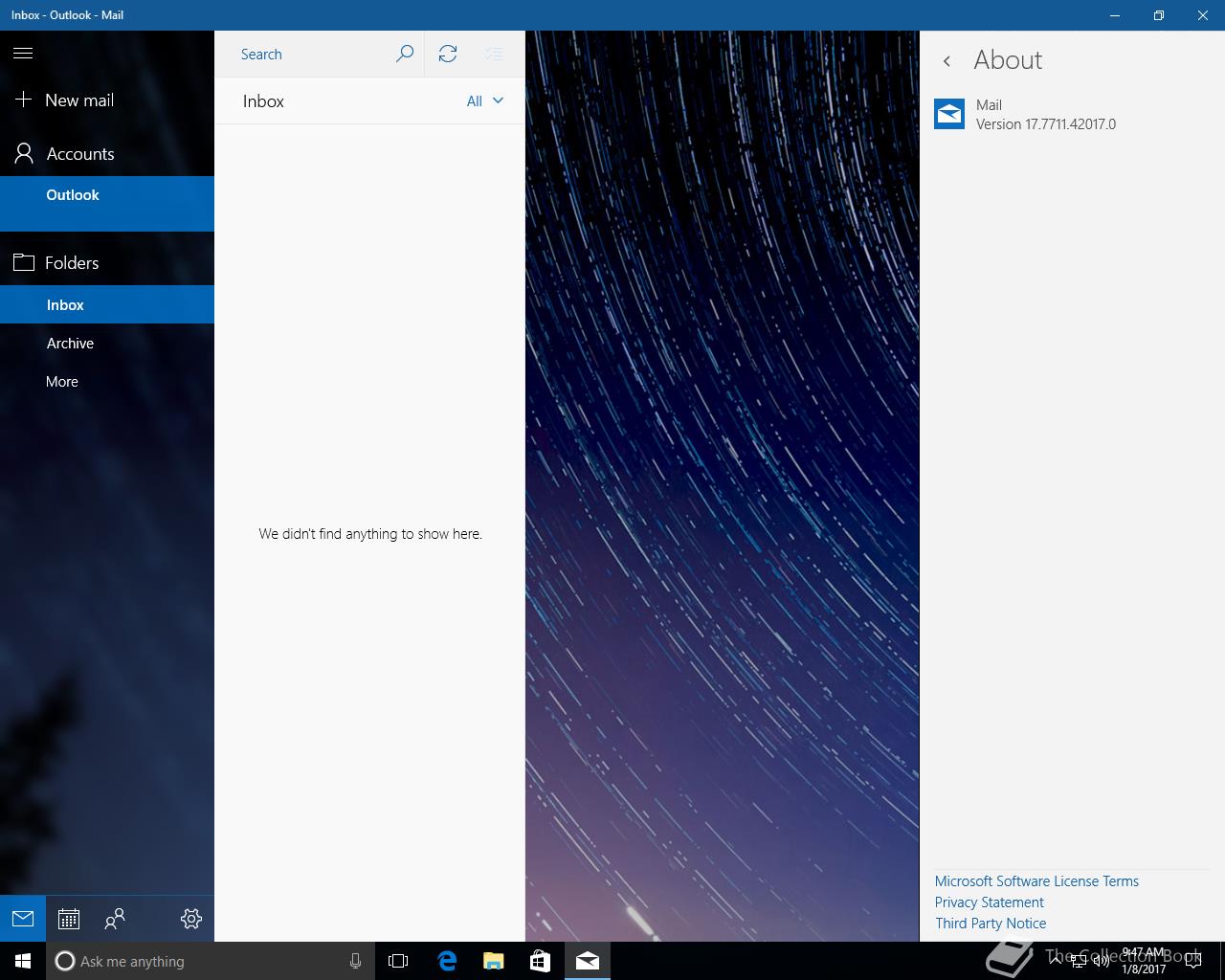The height and width of the screenshot is (980, 1225).
Task: Open the Action Center notifications icon
Action: [x=1192, y=961]
